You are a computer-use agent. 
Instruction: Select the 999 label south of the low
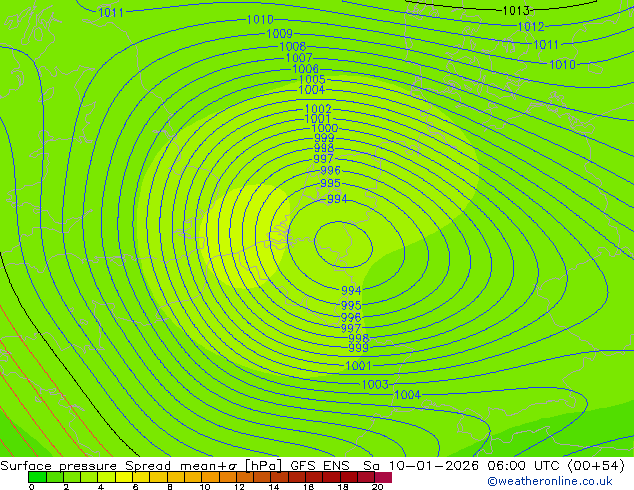pyautogui.click(x=358, y=347)
